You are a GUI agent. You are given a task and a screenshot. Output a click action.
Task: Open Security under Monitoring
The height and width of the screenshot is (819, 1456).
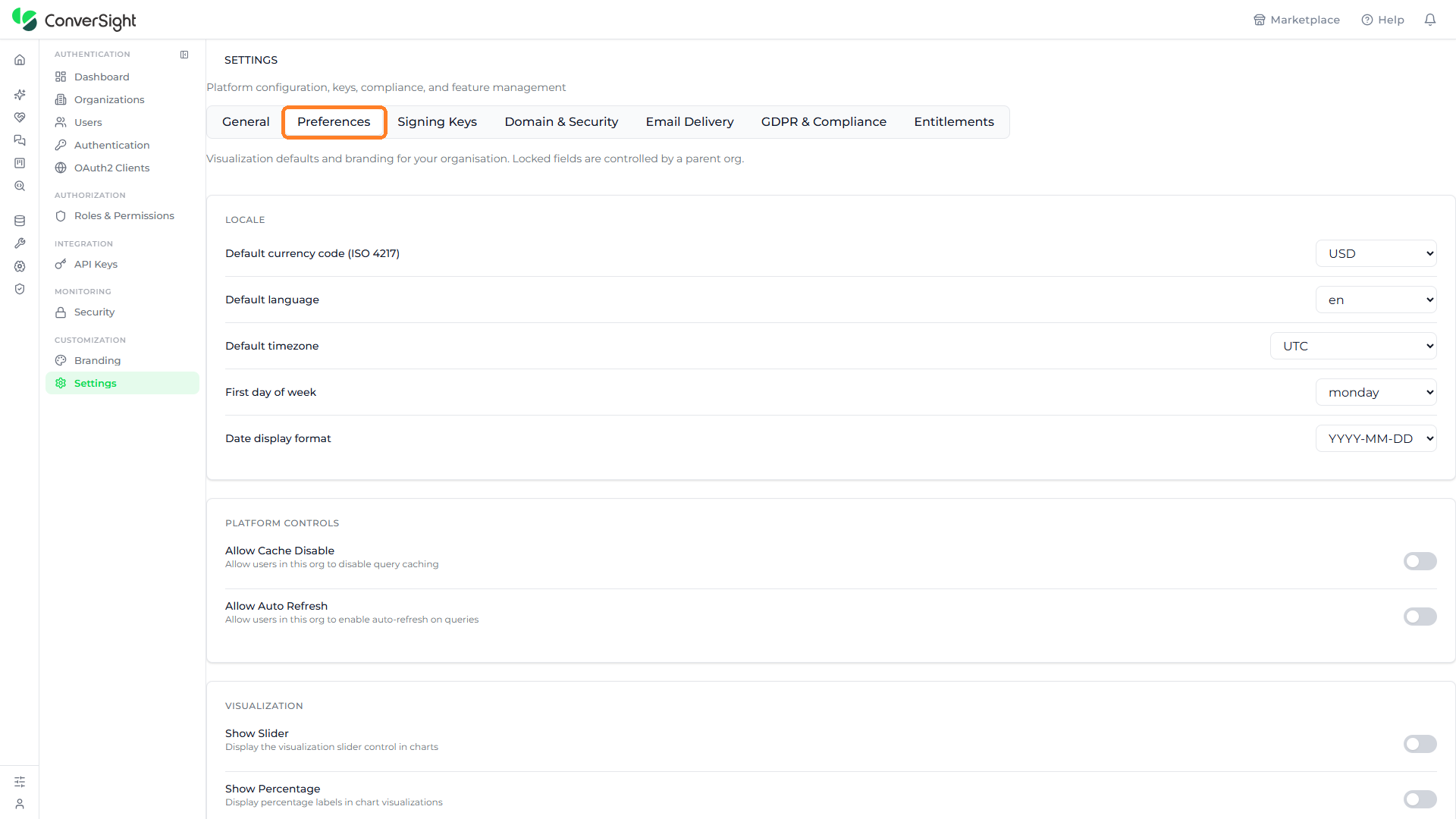122,312
